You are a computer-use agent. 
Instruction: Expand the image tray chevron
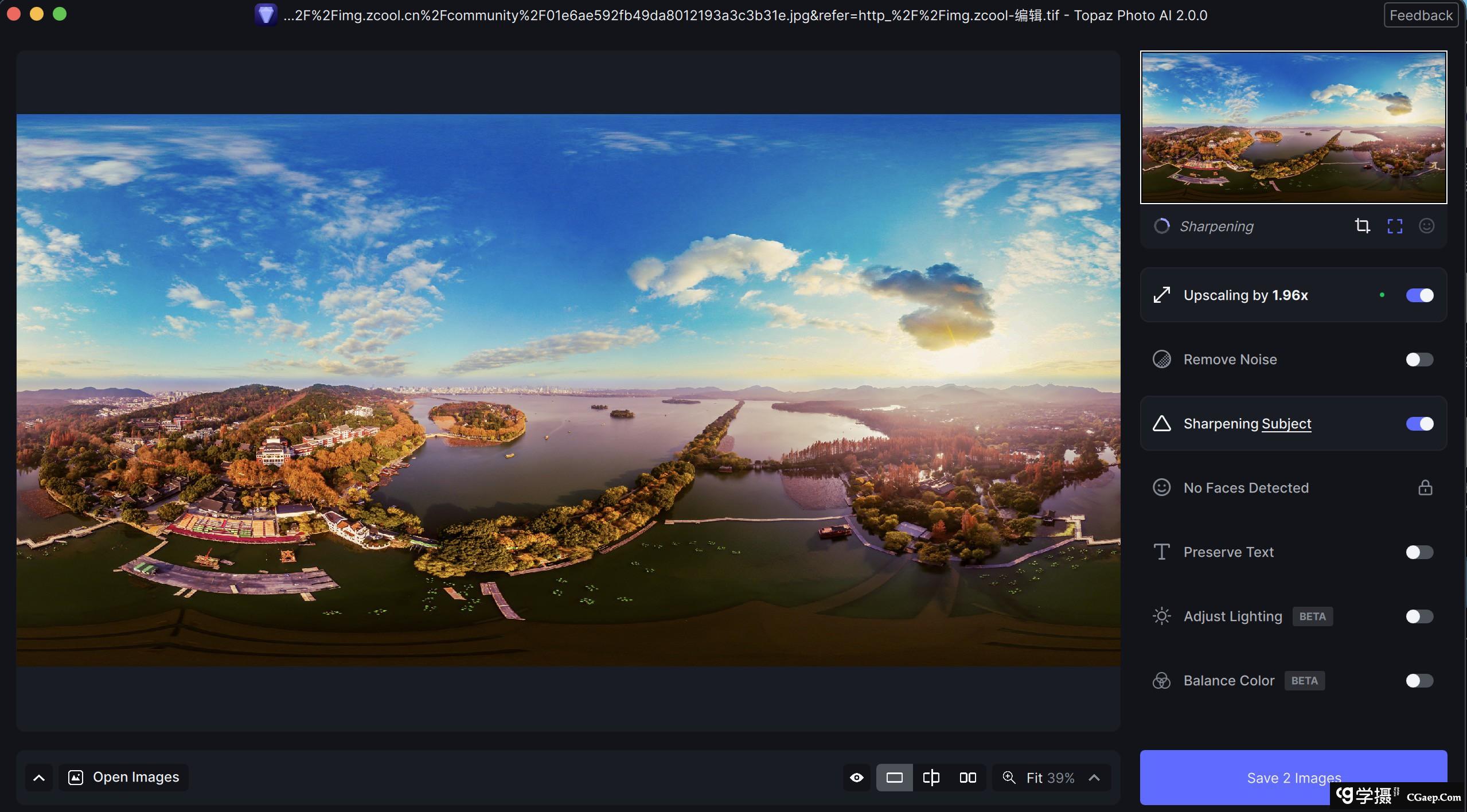click(x=39, y=778)
